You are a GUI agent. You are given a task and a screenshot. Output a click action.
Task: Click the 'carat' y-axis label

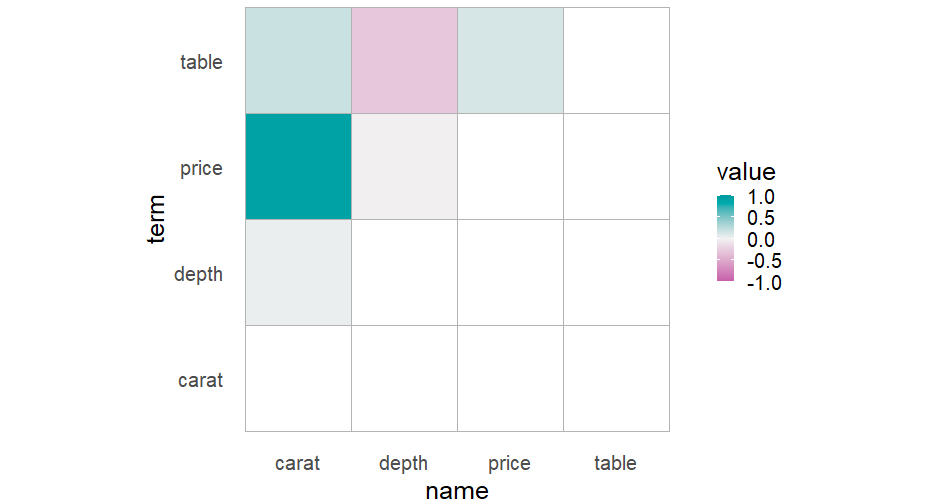[200, 380]
